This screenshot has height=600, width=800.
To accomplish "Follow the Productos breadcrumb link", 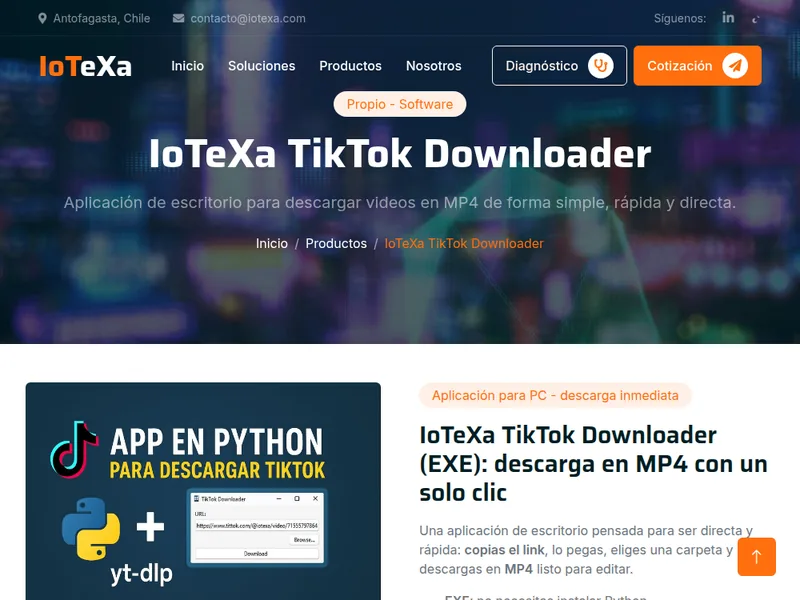I will click(336, 243).
